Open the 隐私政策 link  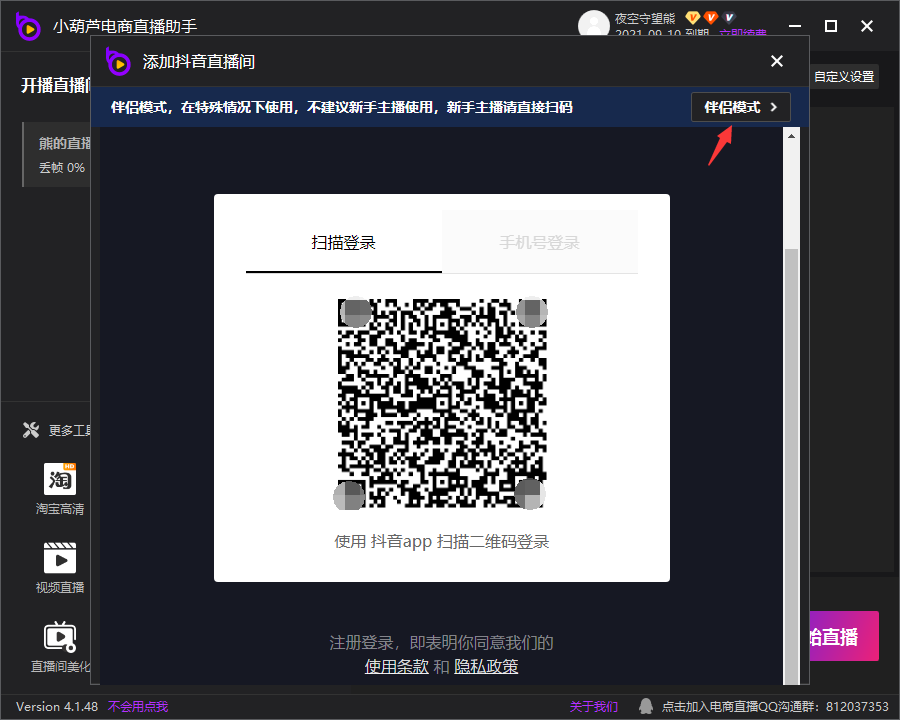[486, 666]
